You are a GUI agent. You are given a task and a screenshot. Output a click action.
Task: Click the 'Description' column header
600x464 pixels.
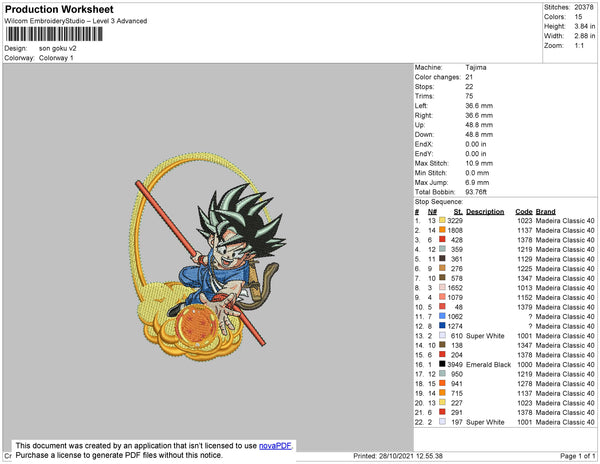click(x=485, y=212)
